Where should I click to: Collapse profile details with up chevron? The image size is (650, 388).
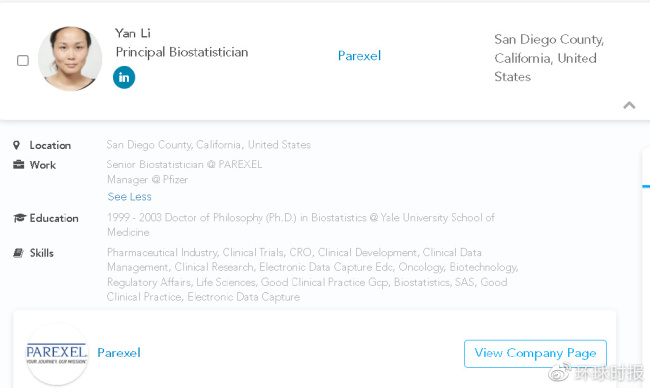point(629,105)
